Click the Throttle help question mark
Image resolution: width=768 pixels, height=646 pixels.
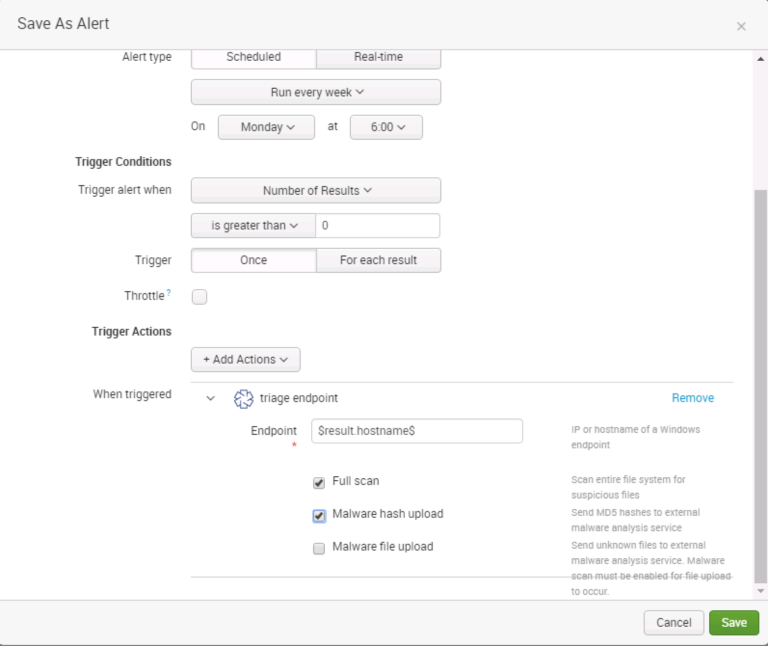click(x=168, y=294)
